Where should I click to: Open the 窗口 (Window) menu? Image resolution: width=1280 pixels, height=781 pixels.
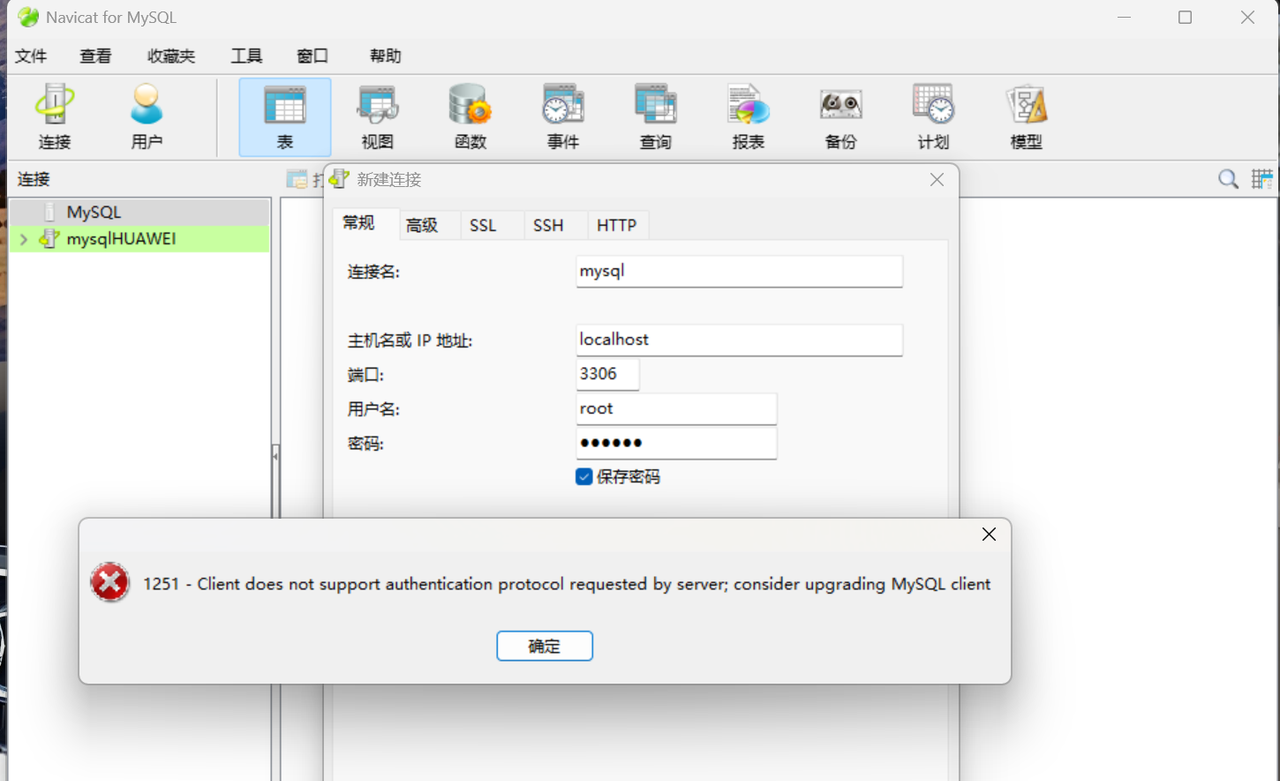pos(313,56)
